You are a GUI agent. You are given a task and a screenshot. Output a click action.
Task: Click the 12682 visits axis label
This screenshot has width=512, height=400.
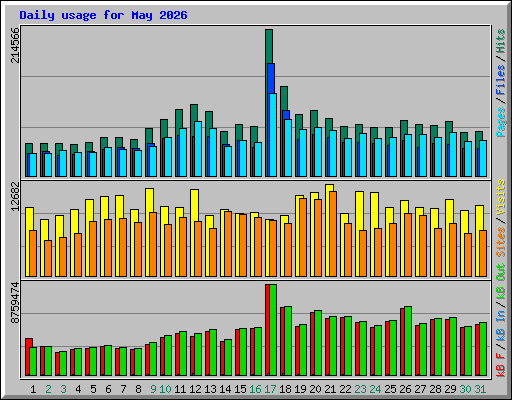tap(15, 197)
